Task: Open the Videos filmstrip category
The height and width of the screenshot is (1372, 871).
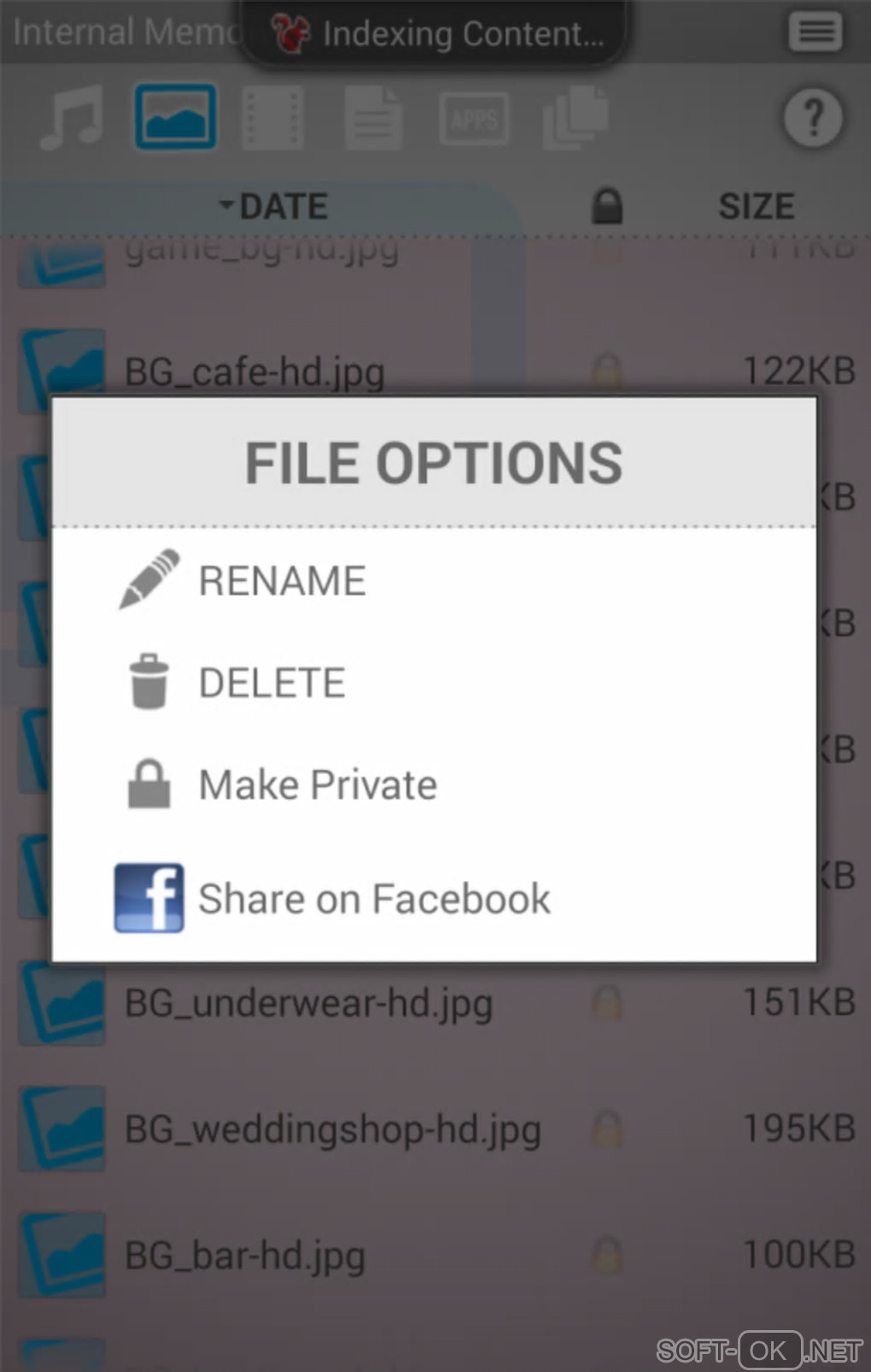Action: [x=272, y=118]
